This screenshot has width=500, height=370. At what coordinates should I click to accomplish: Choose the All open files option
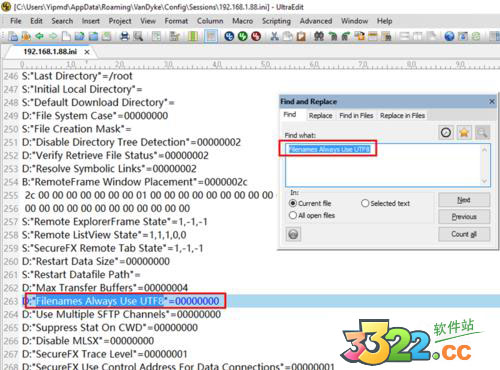coord(293,215)
